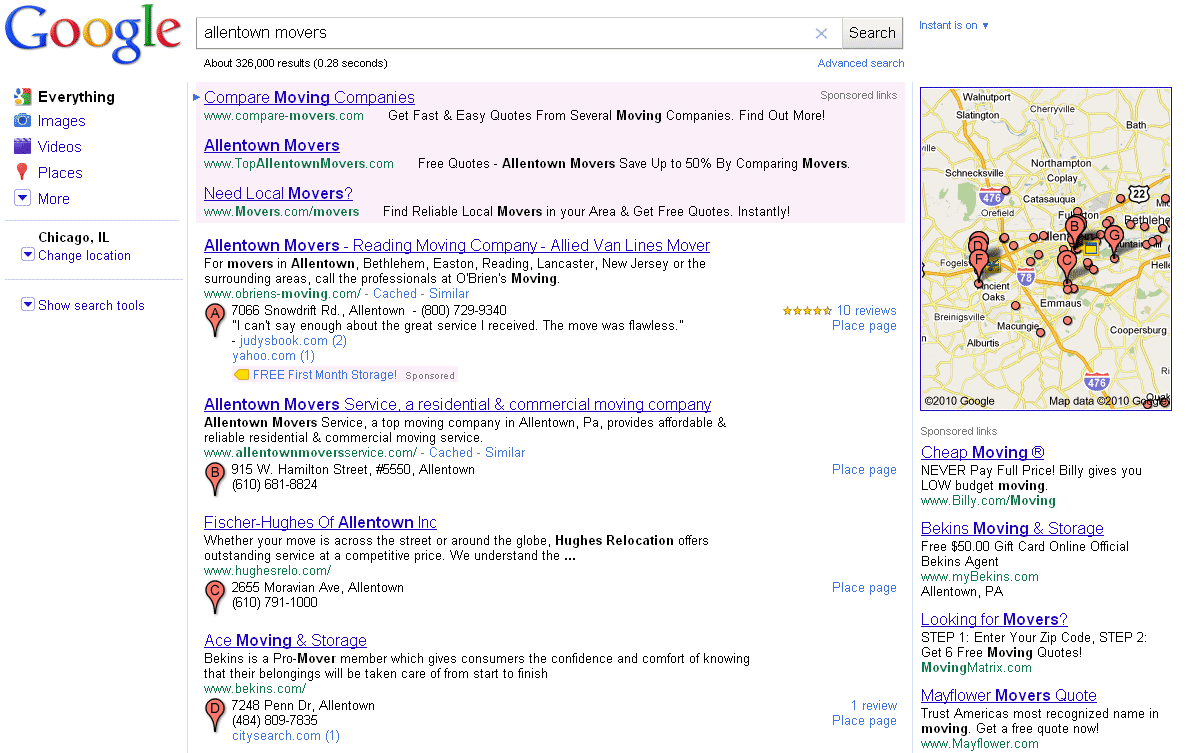This screenshot has height=753, width=1198.
Task: Click the 10 reviews star rating link
Action: point(866,310)
